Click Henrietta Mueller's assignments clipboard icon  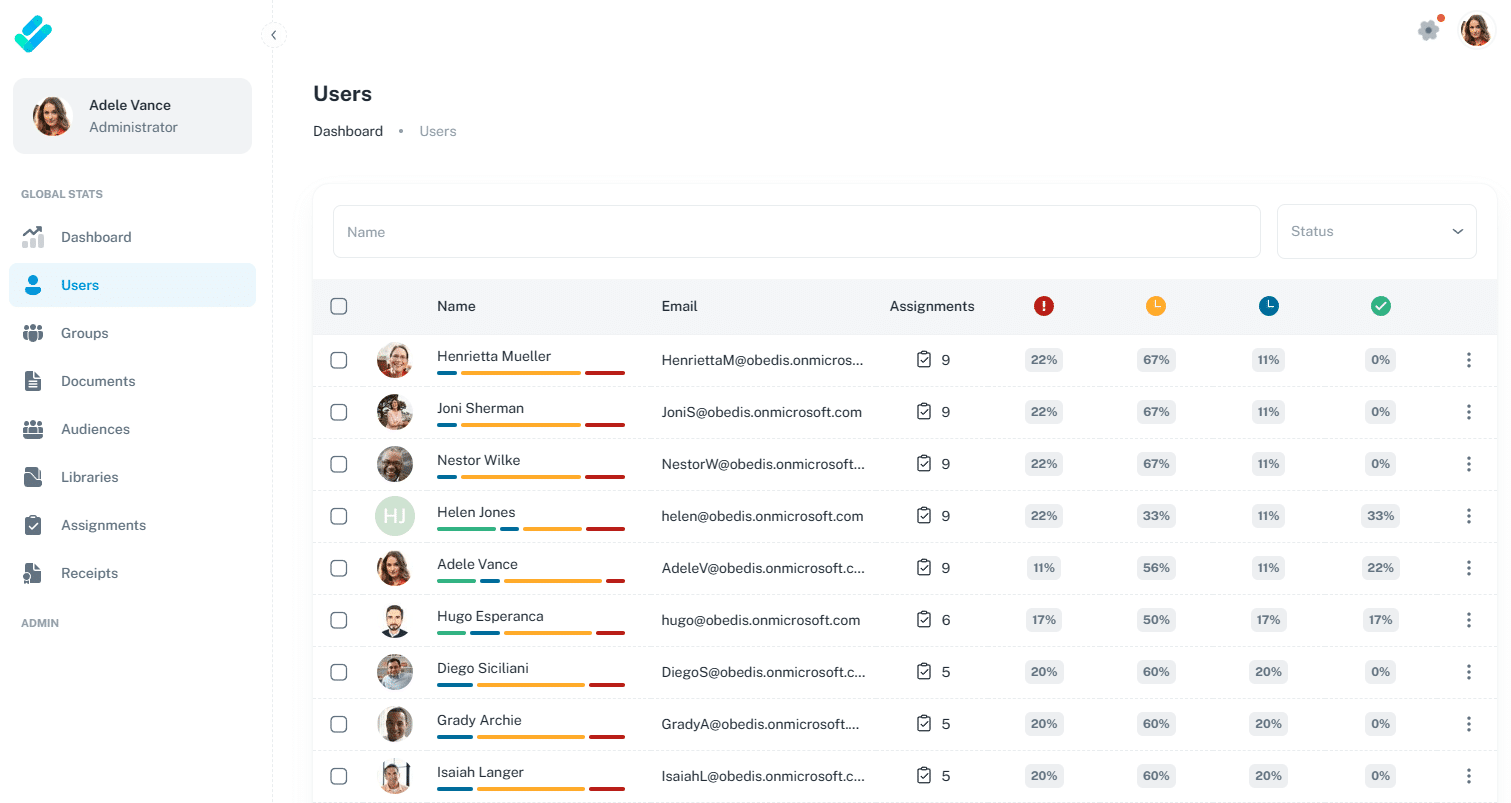924,360
